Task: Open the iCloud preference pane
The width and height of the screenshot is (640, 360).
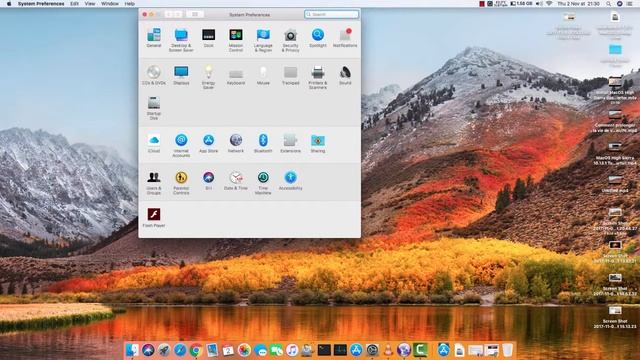Action: 154,143
